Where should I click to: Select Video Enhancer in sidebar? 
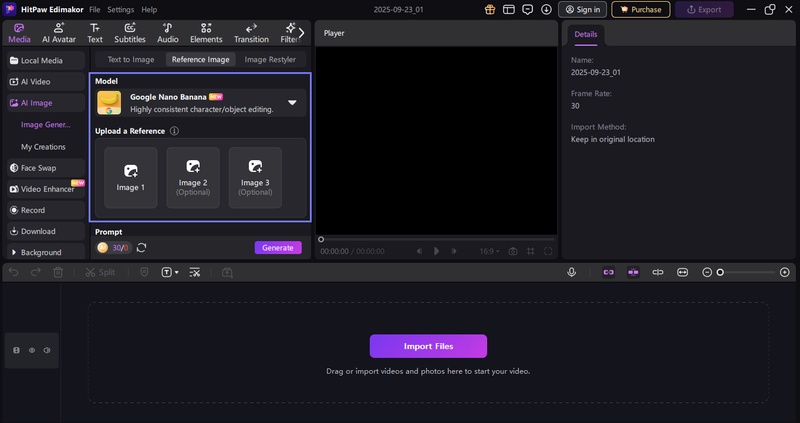pos(45,189)
